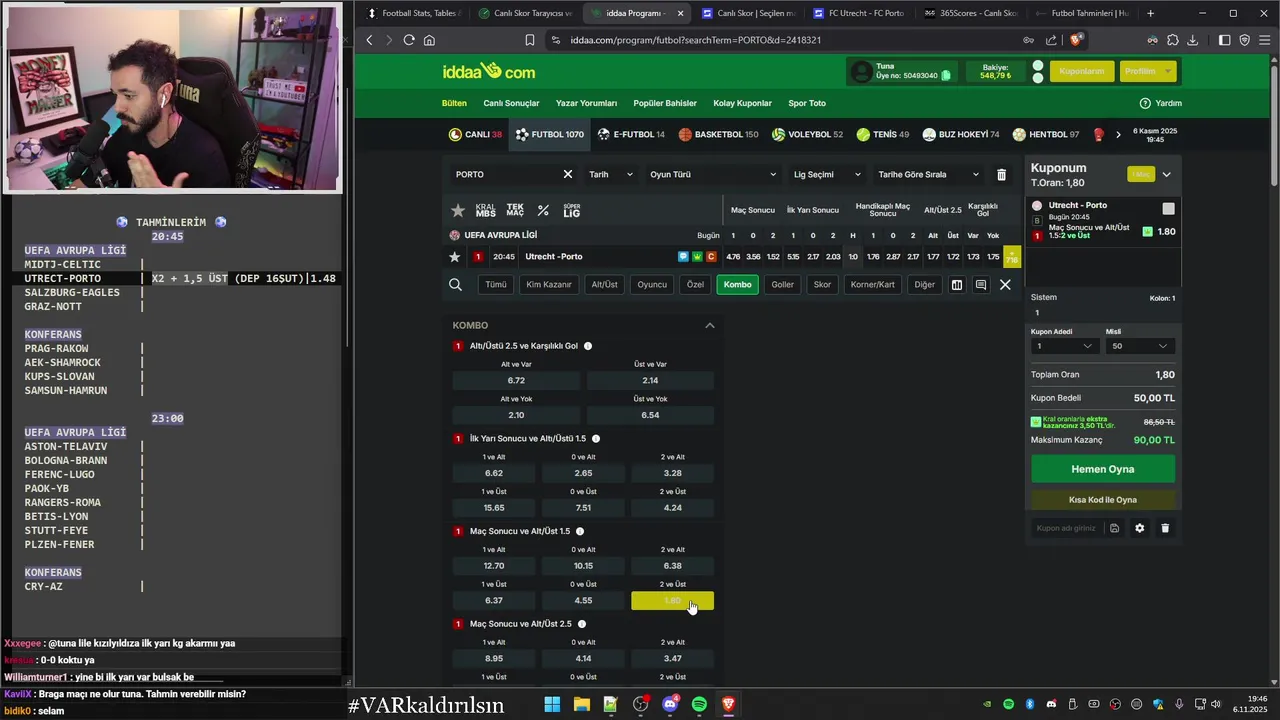Open the Profilim dropdown
The width and height of the screenshot is (1280, 720).
pyautogui.click(x=1147, y=71)
